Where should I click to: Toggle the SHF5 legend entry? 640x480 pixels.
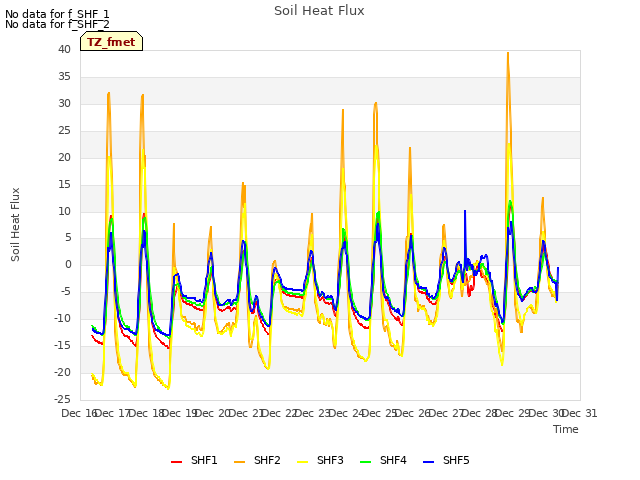coord(446,460)
